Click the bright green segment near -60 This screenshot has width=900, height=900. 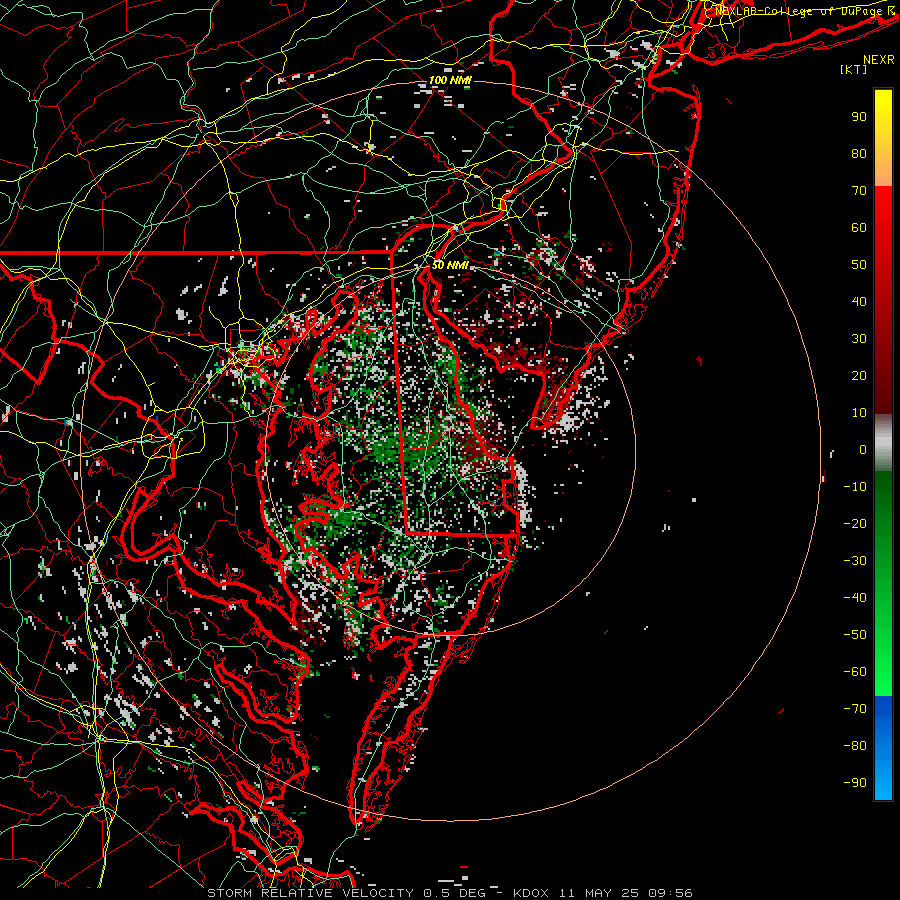[883, 677]
